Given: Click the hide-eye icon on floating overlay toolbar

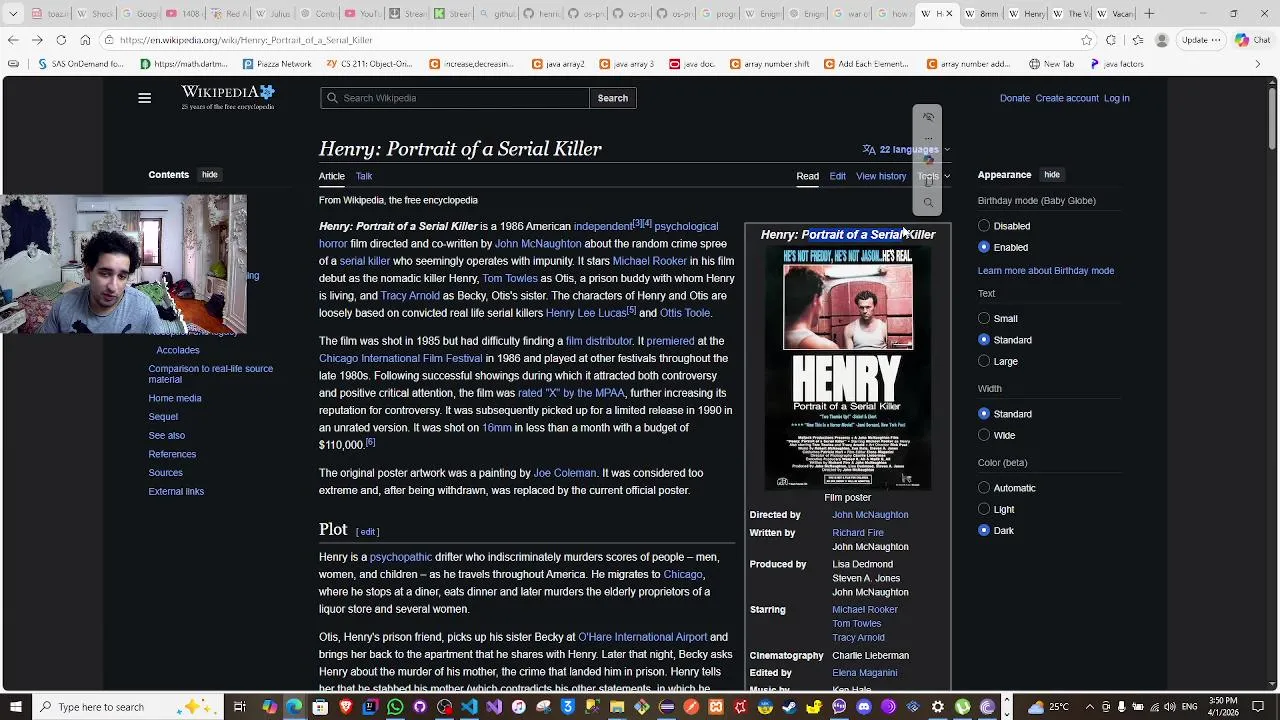Looking at the screenshot, I should [928, 117].
